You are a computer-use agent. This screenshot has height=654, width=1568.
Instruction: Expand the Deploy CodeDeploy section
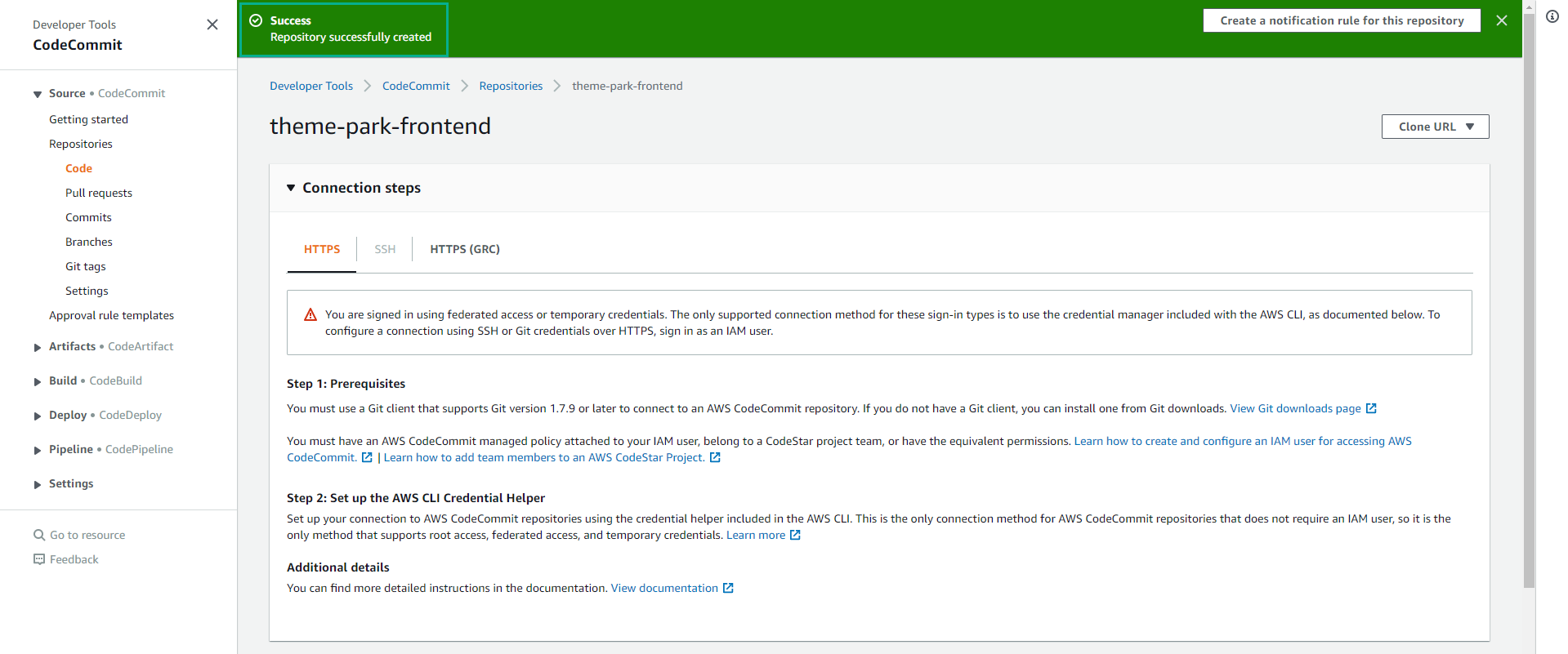[x=38, y=416]
